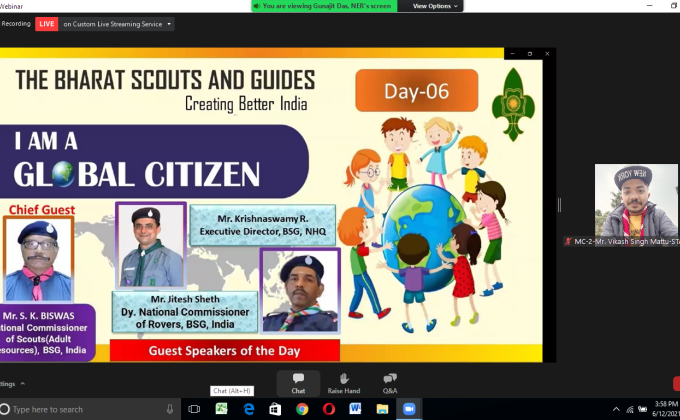The image size is (680, 420).
Task: Click the Recording status text
Action: pyautogui.click(x=16, y=23)
